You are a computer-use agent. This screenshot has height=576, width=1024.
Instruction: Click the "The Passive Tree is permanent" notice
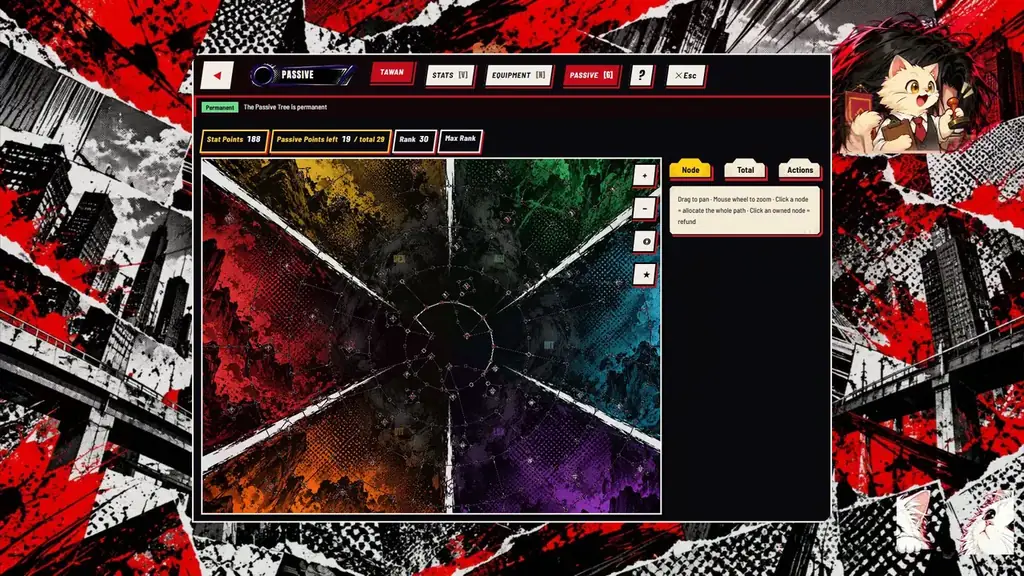285,107
